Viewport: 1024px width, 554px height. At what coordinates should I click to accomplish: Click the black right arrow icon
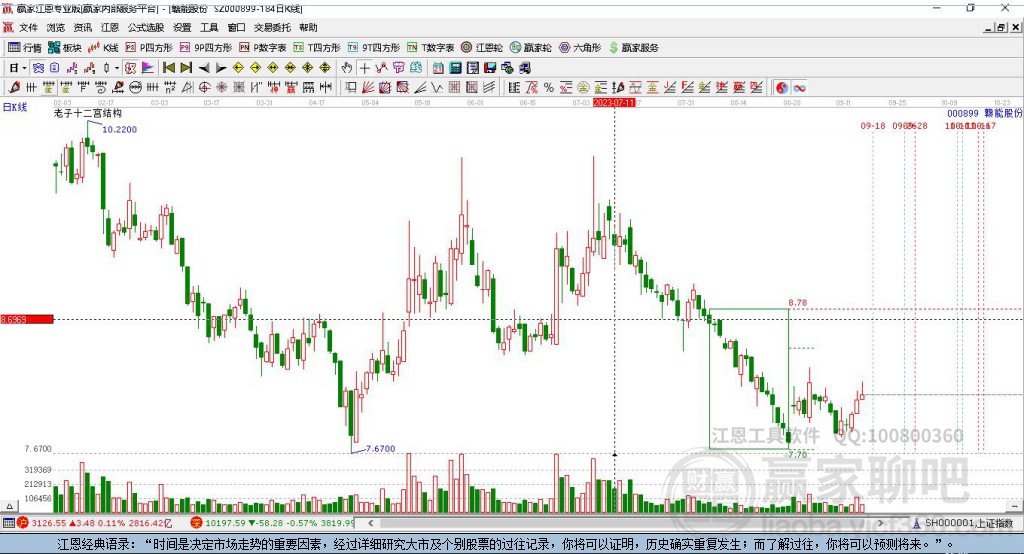pyautogui.click(x=221, y=68)
